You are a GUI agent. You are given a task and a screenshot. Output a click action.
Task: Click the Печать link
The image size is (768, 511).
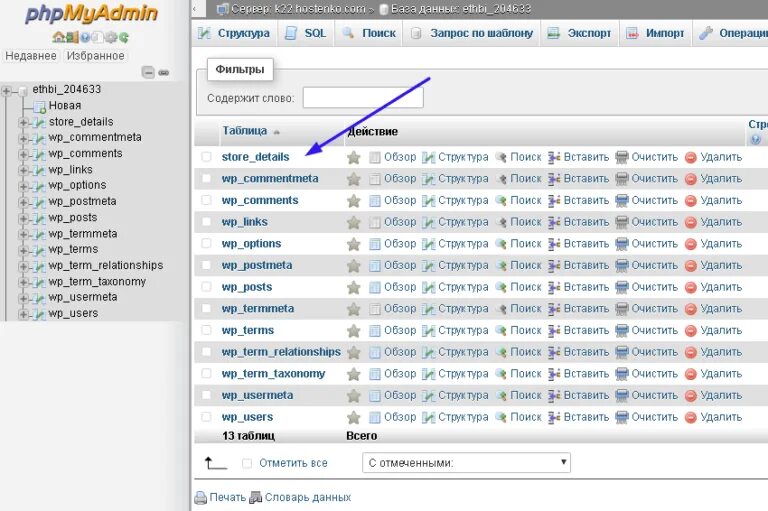click(x=228, y=497)
